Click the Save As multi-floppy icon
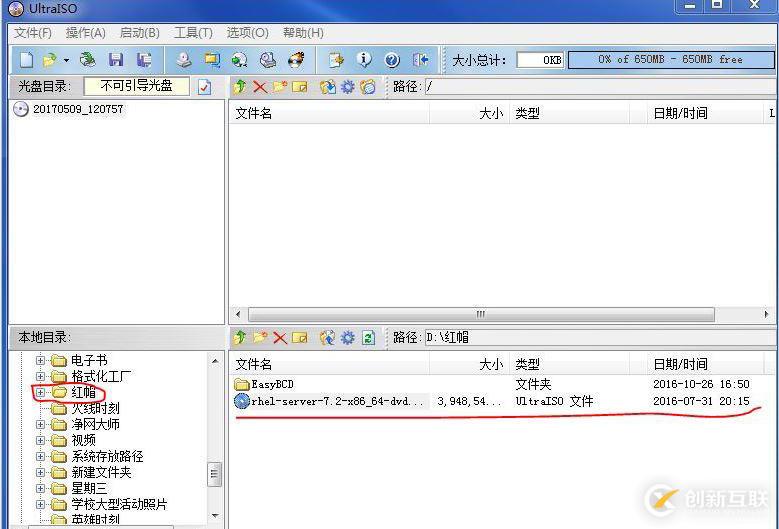The width and height of the screenshot is (779, 529). pyautogui.click(x=144, y=60)
